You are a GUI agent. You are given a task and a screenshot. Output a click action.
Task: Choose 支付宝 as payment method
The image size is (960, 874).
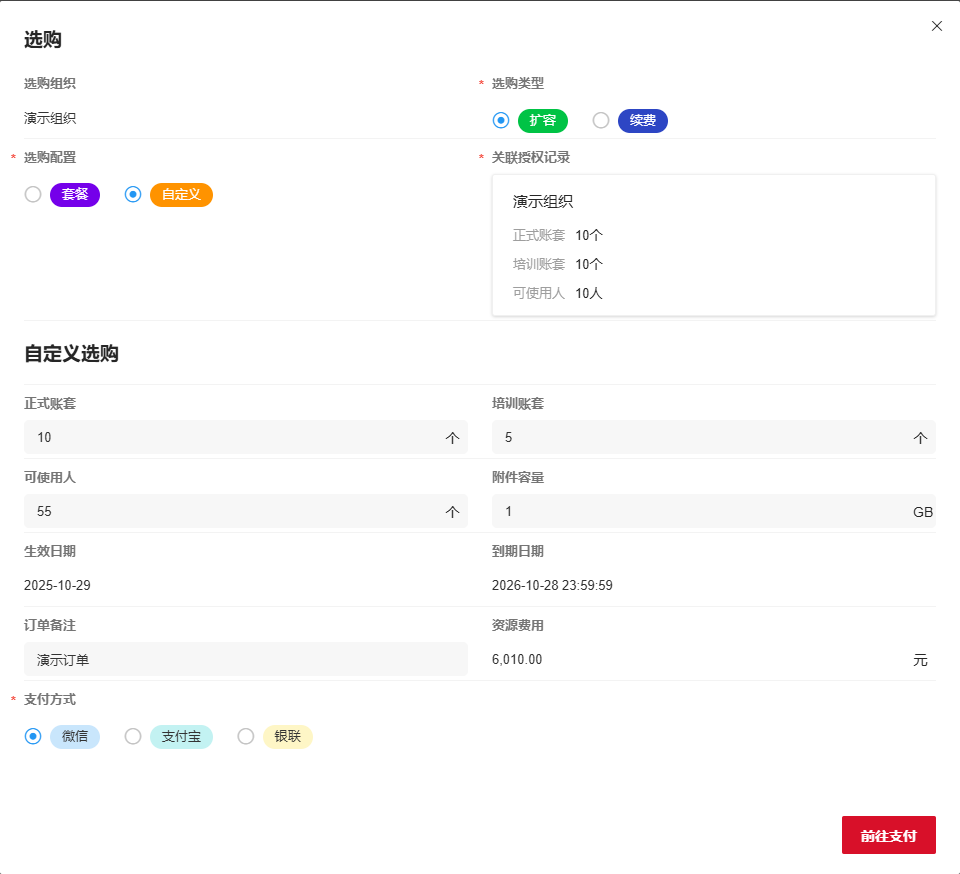[x=133, y=736]
